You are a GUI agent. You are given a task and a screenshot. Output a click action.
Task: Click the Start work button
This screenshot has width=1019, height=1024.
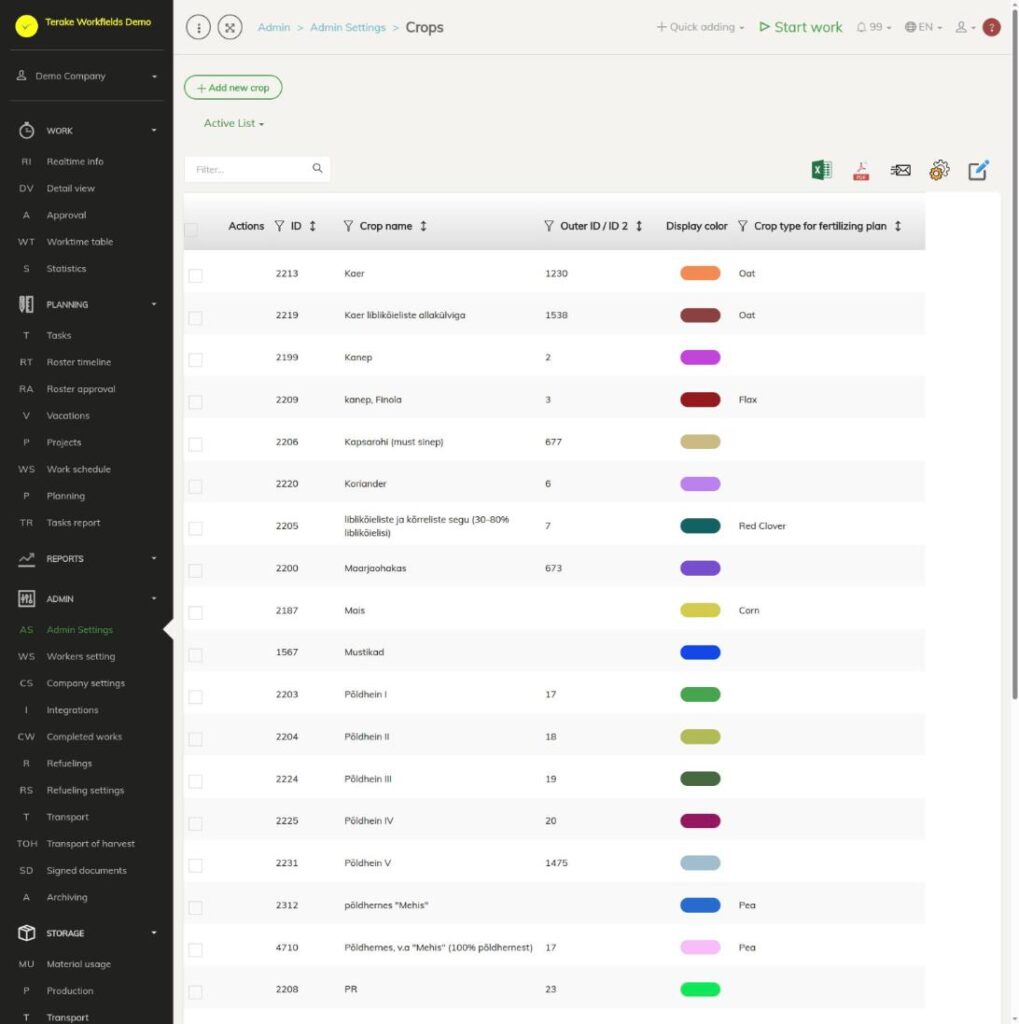coord(801,27)
